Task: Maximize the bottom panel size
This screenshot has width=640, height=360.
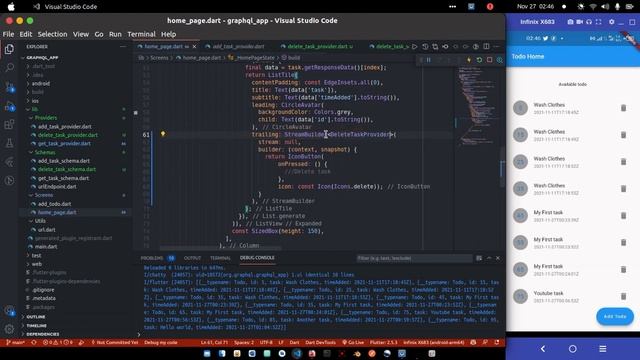Action: (489, 258)
